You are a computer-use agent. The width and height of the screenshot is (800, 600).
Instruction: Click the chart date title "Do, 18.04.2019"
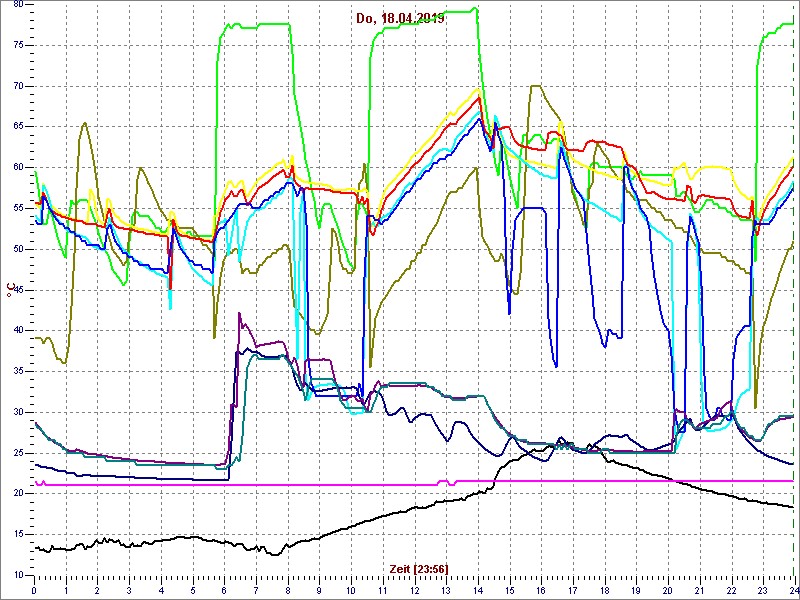(x=401, y=18)
